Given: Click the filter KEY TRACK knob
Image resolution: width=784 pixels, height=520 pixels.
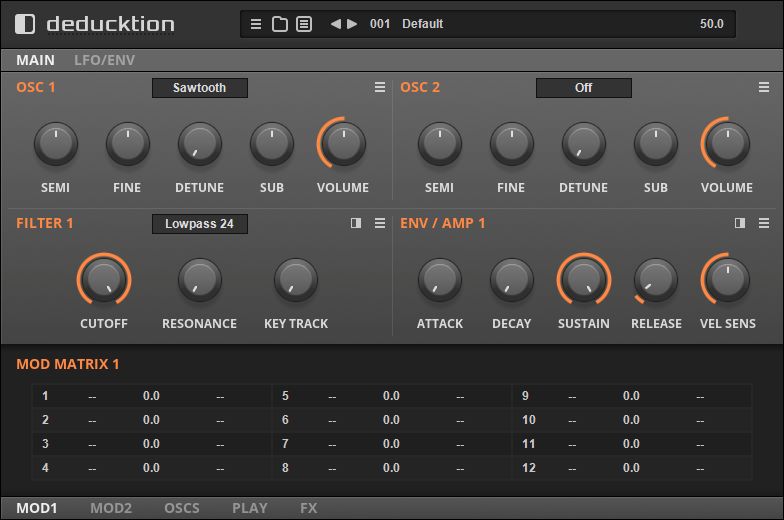Looking at the screenshot, I should click(x=296, y=280).
